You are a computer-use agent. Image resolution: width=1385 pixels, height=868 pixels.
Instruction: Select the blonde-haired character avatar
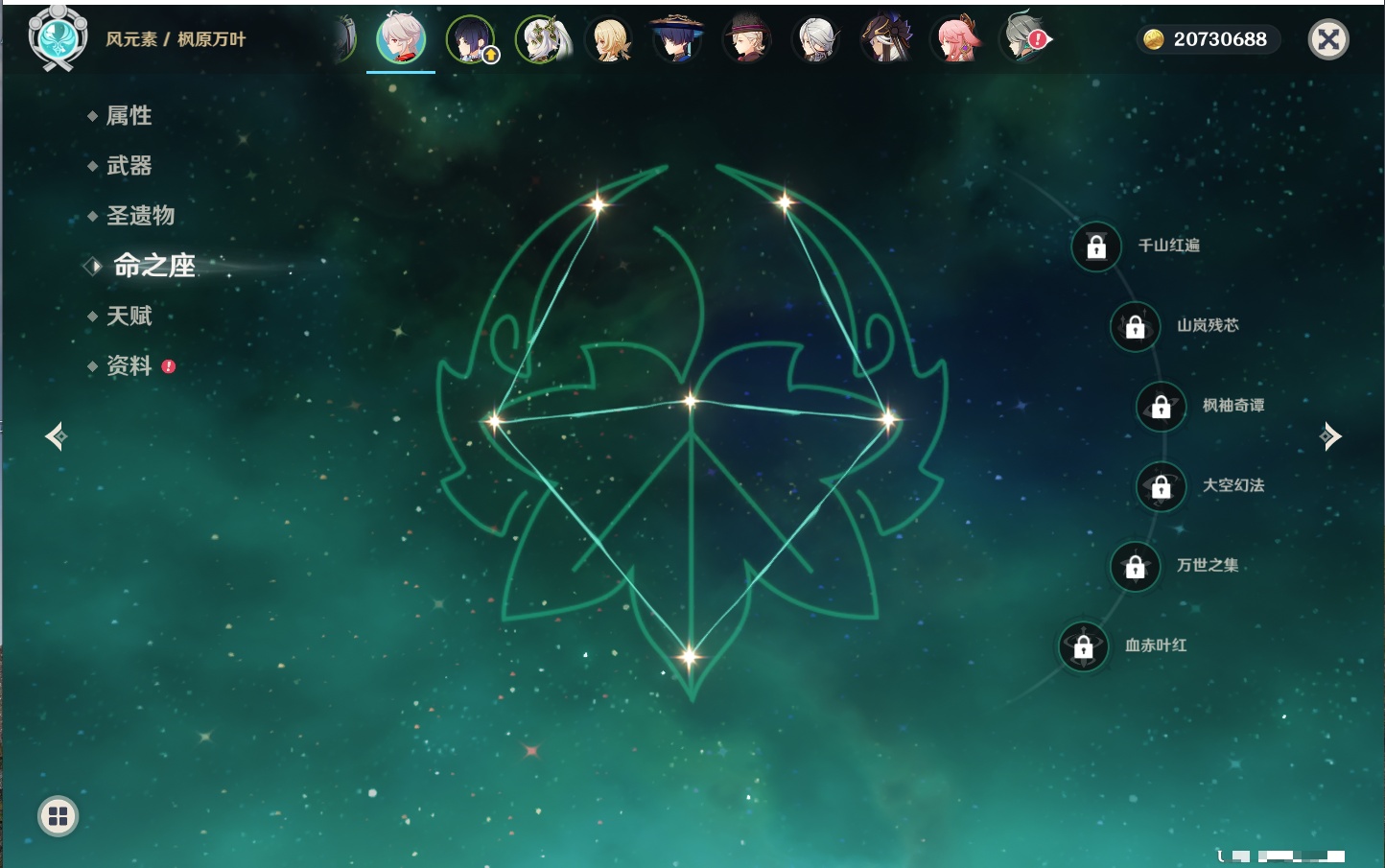tap(610, 39)
